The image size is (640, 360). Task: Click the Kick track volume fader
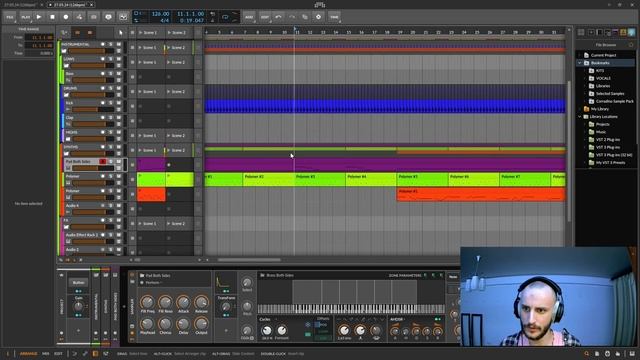pyautogui.click(x=93, y=110)
